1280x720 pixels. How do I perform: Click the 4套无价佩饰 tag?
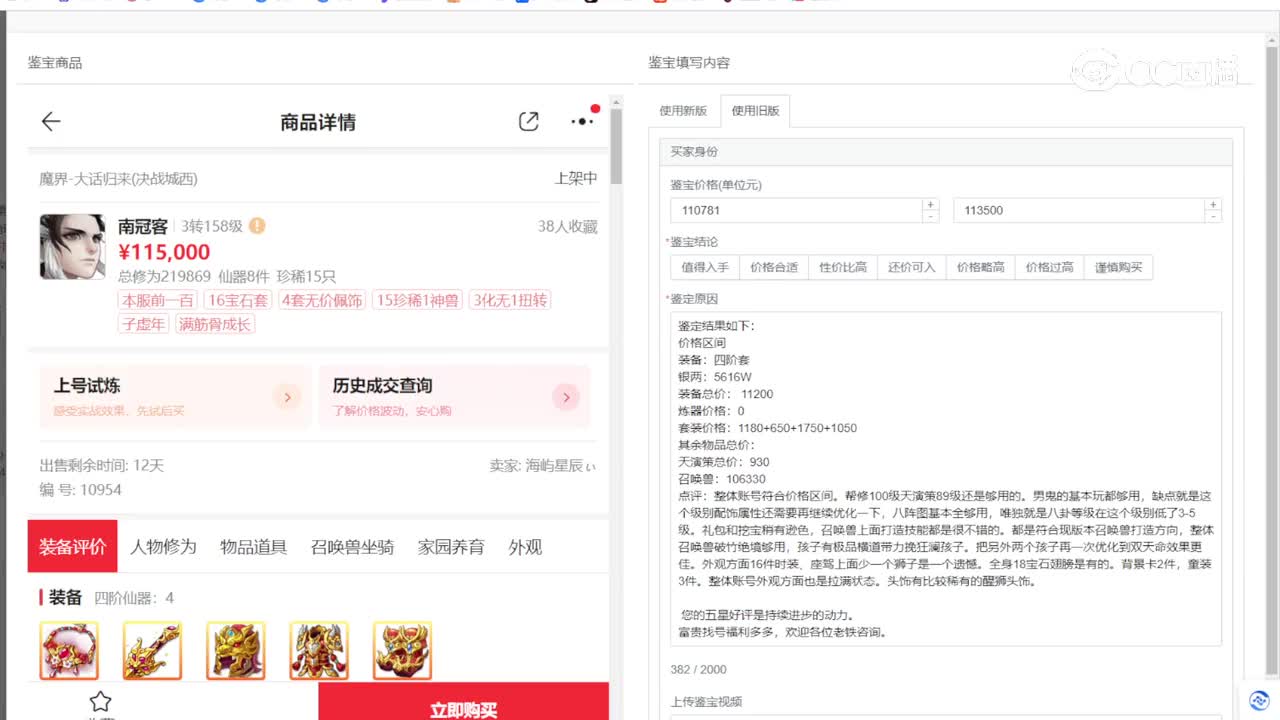322,300
